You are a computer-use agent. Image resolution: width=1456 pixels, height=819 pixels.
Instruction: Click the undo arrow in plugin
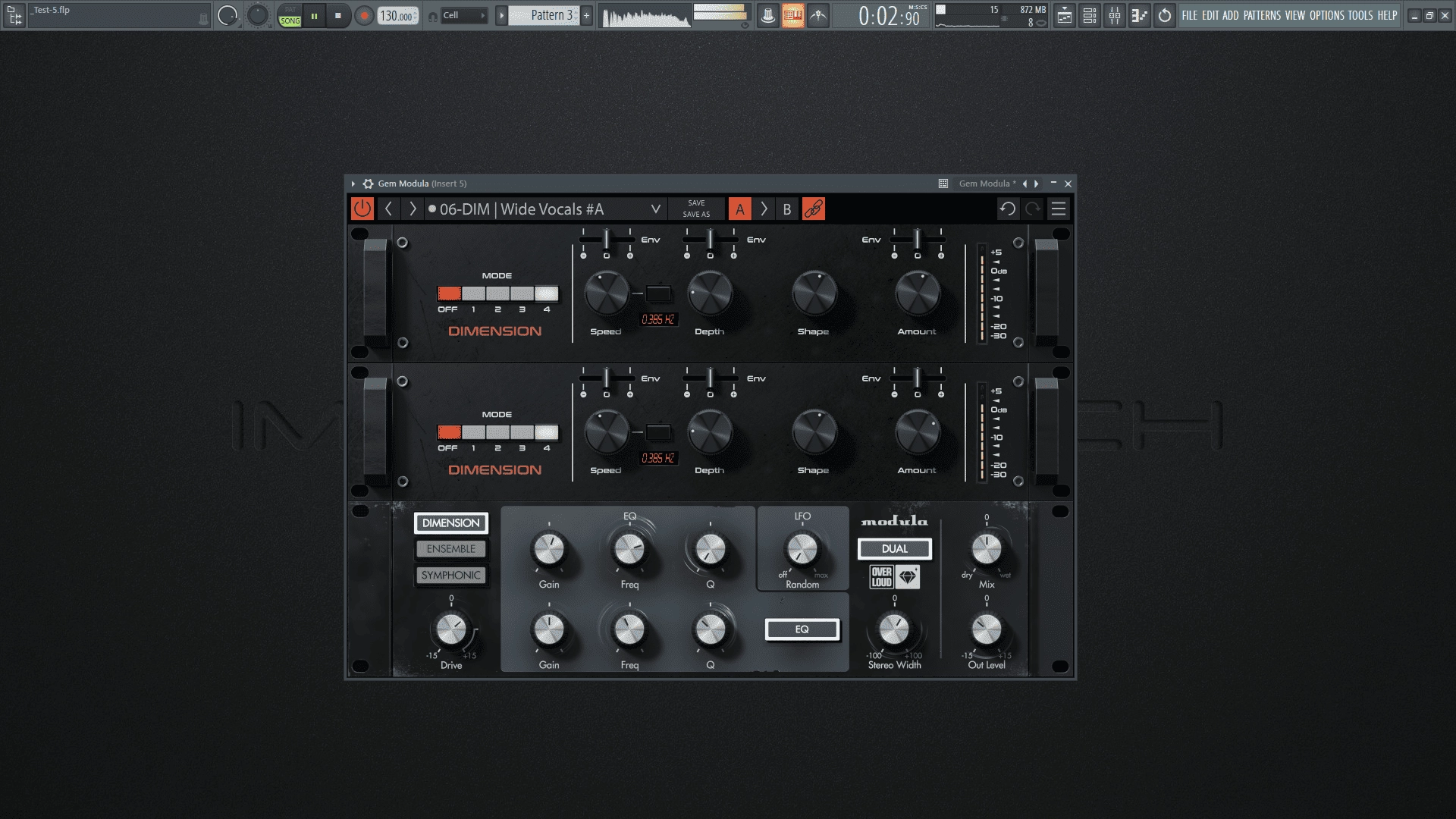click(x=1008, y=209)
